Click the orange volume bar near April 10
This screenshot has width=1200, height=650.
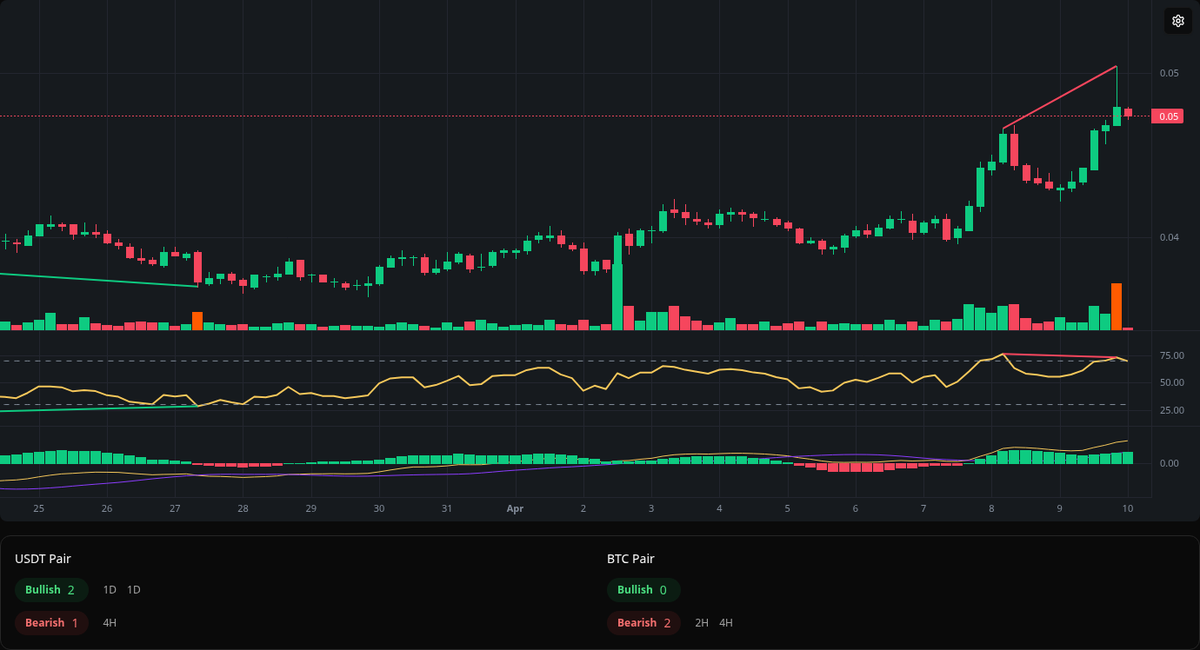[1116, 306]
